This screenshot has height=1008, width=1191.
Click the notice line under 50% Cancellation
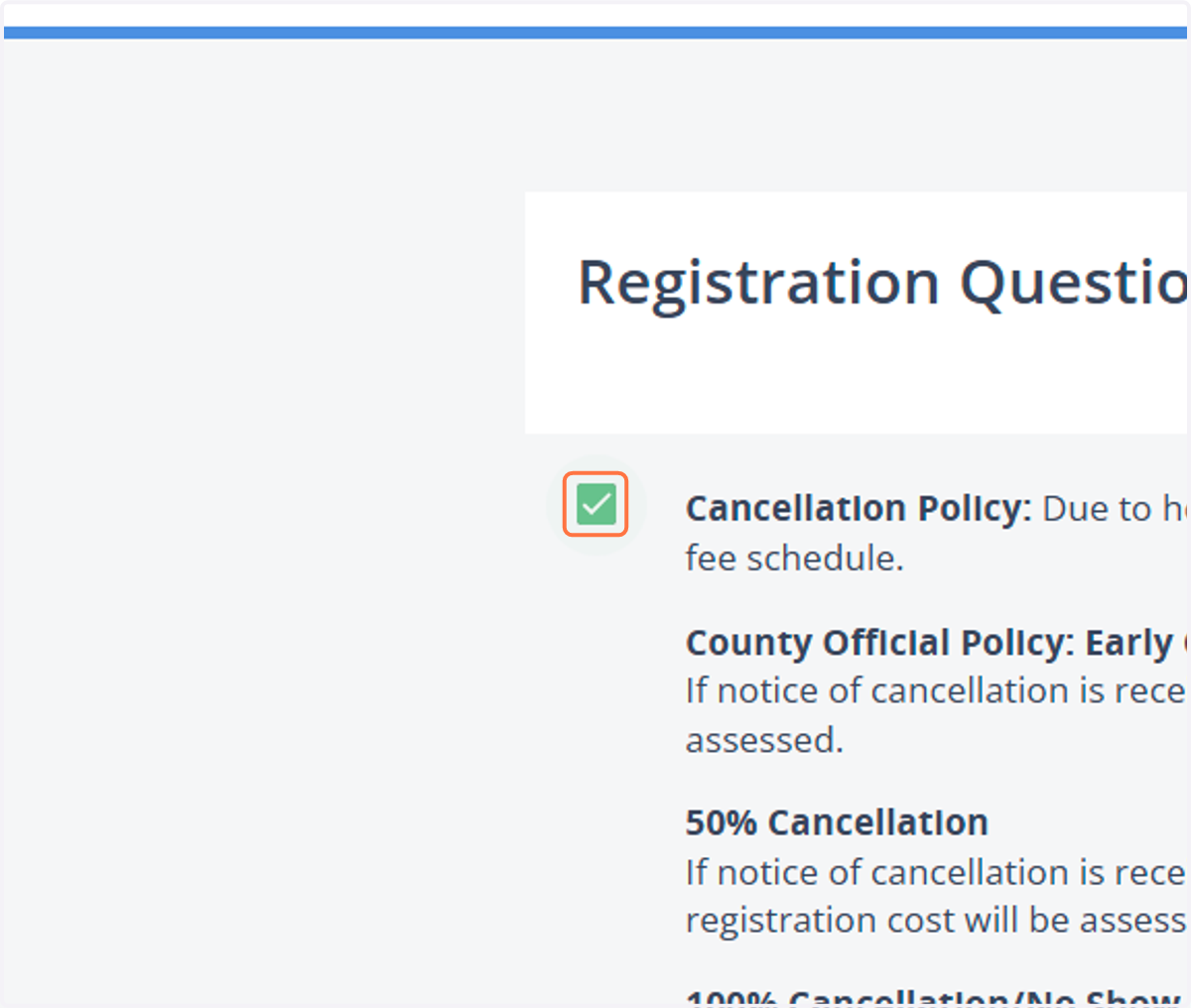[x=935, y=872]
